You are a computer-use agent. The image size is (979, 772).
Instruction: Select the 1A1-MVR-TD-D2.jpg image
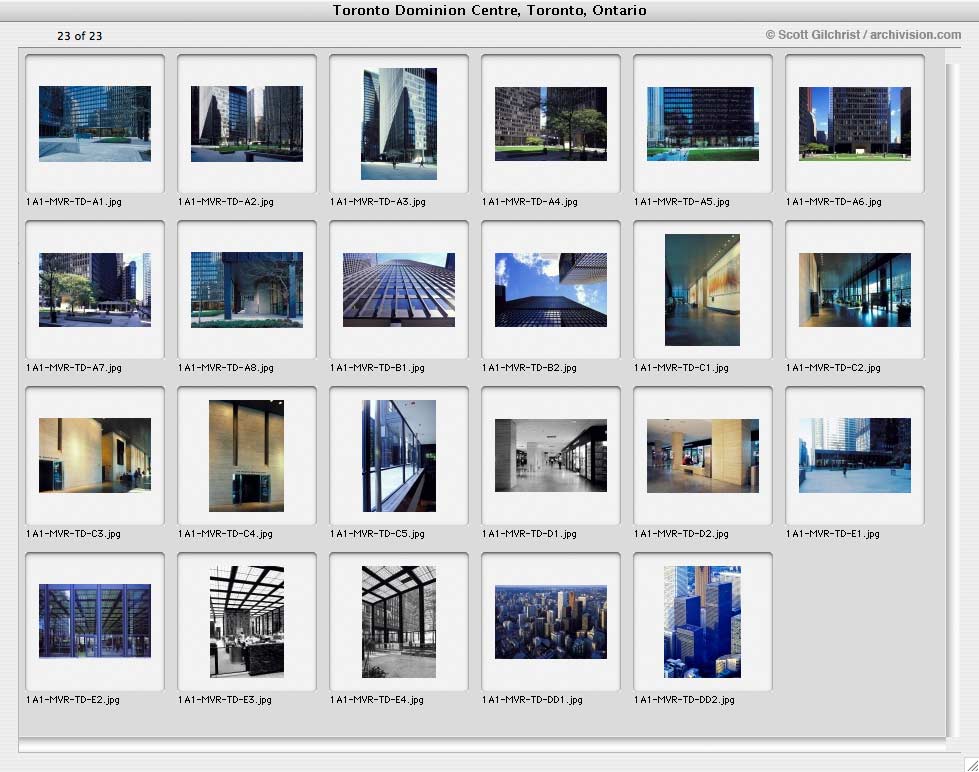[702, 455]
